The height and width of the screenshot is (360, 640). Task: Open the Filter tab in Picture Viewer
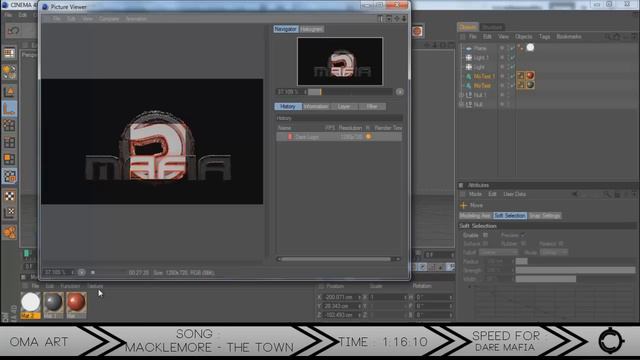coord(372,107)
